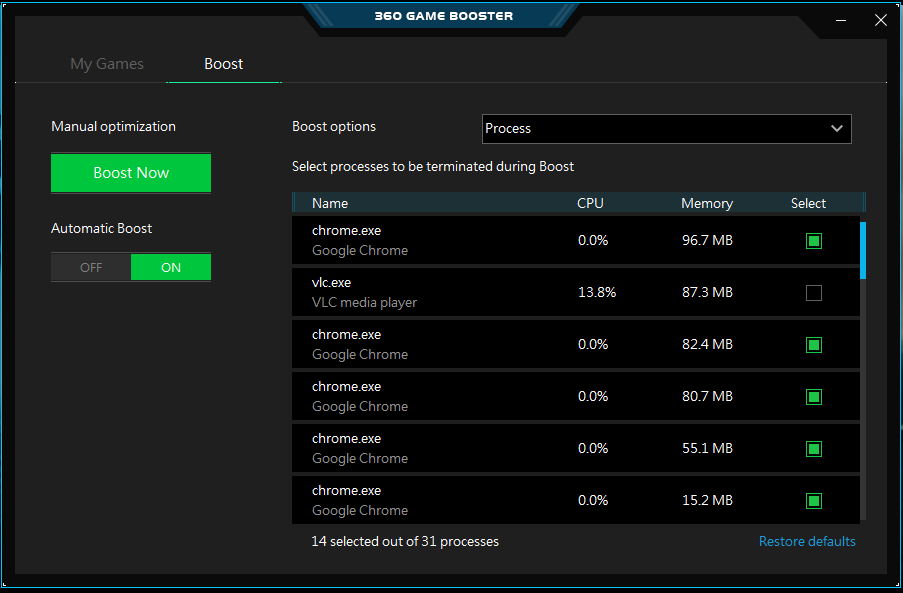Click the Manual optimization label
Screen dimensions: 903x593
point(113,126)
